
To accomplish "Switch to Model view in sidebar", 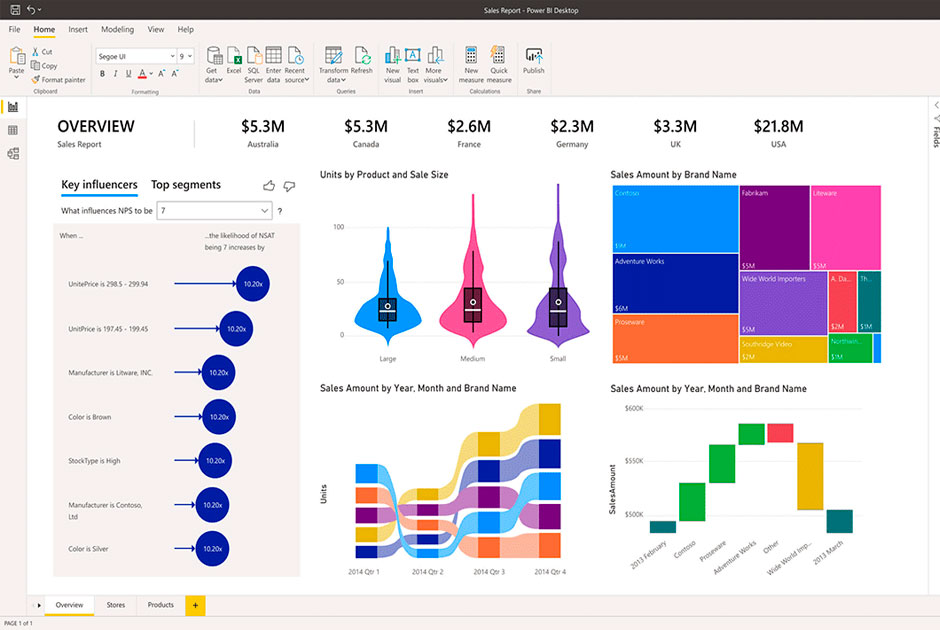I will click(13, 153).
